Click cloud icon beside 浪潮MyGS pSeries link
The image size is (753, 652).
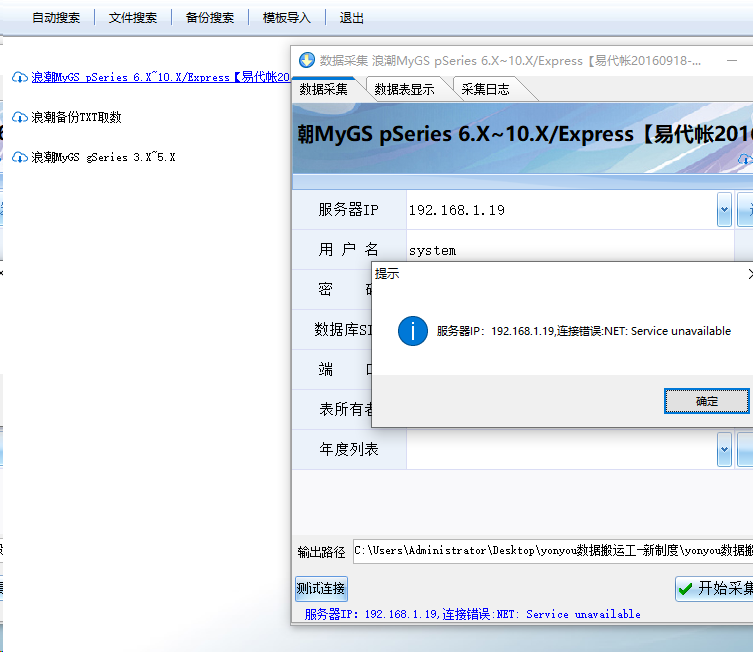[20, 77]
